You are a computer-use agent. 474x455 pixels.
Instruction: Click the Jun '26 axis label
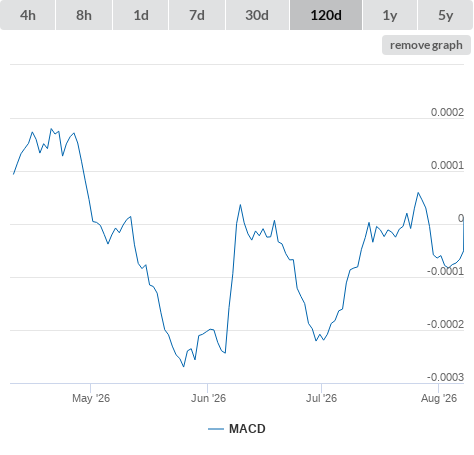tap(208, 398)
